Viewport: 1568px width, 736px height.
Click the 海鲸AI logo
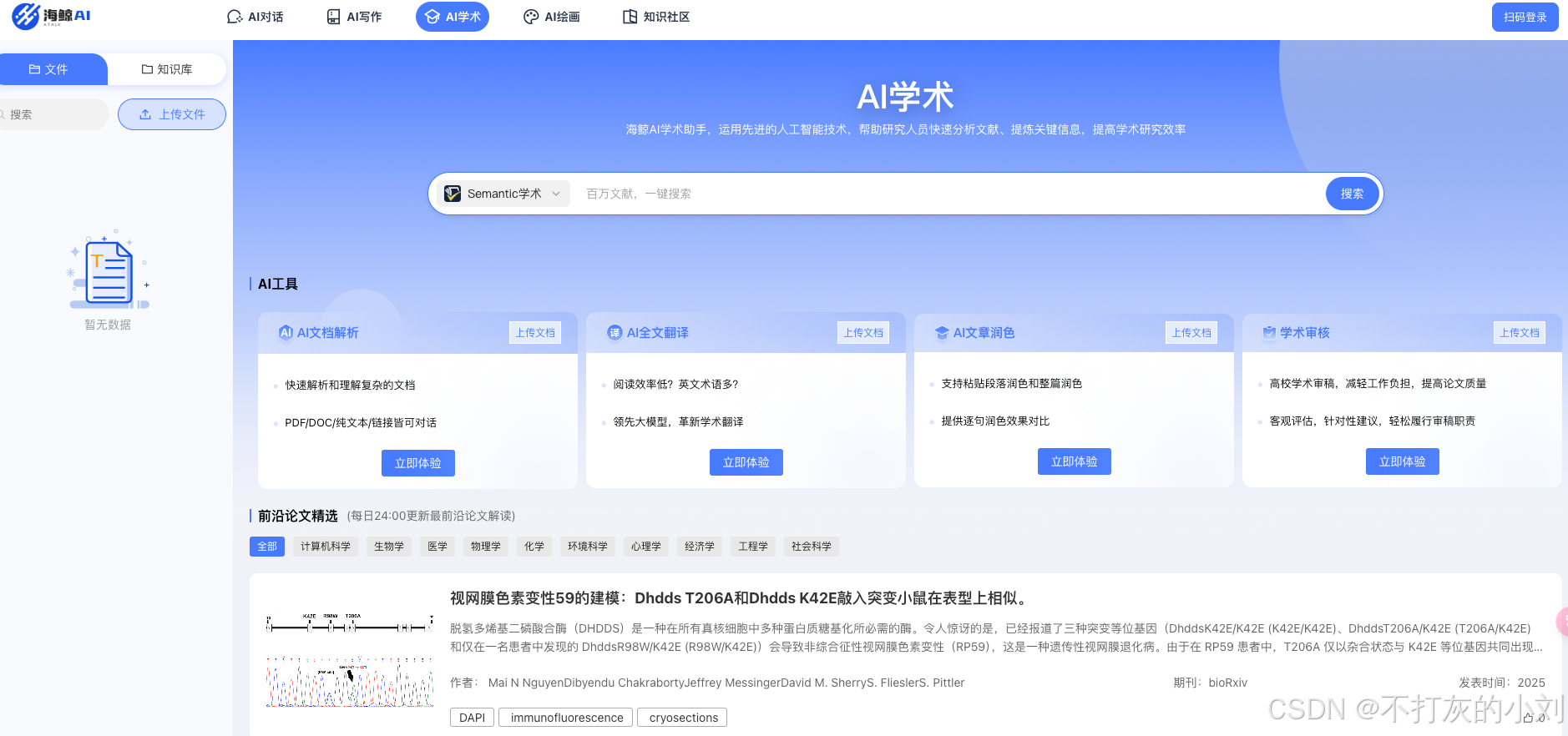pos(51,16)
